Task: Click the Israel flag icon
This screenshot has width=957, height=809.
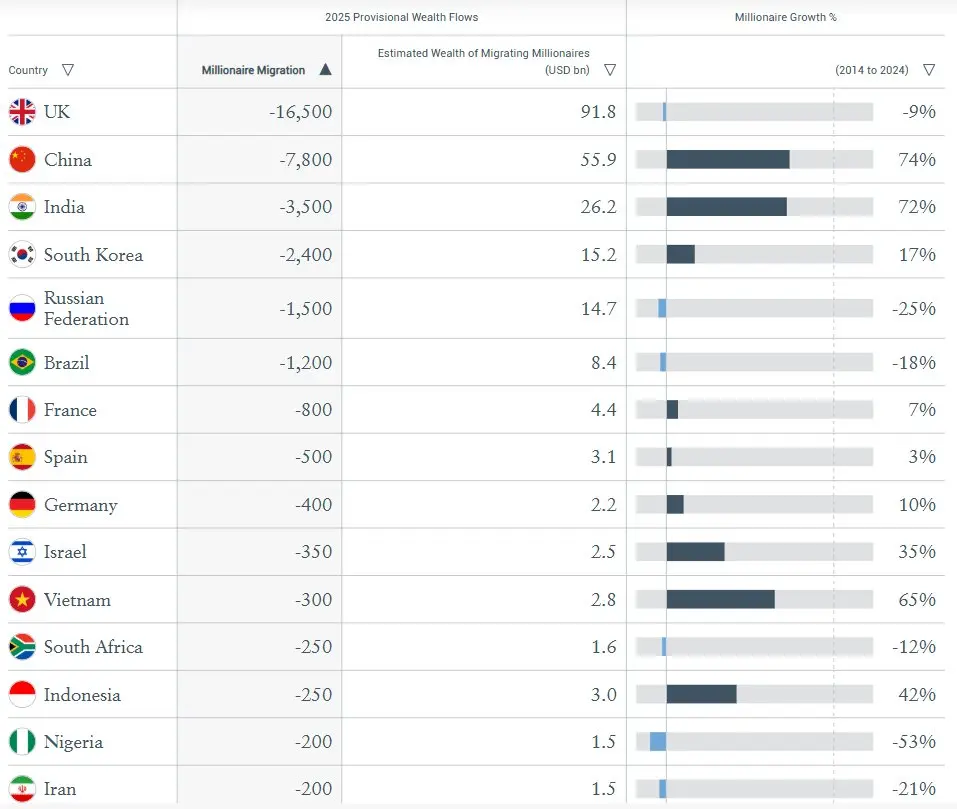Action: 22,552
